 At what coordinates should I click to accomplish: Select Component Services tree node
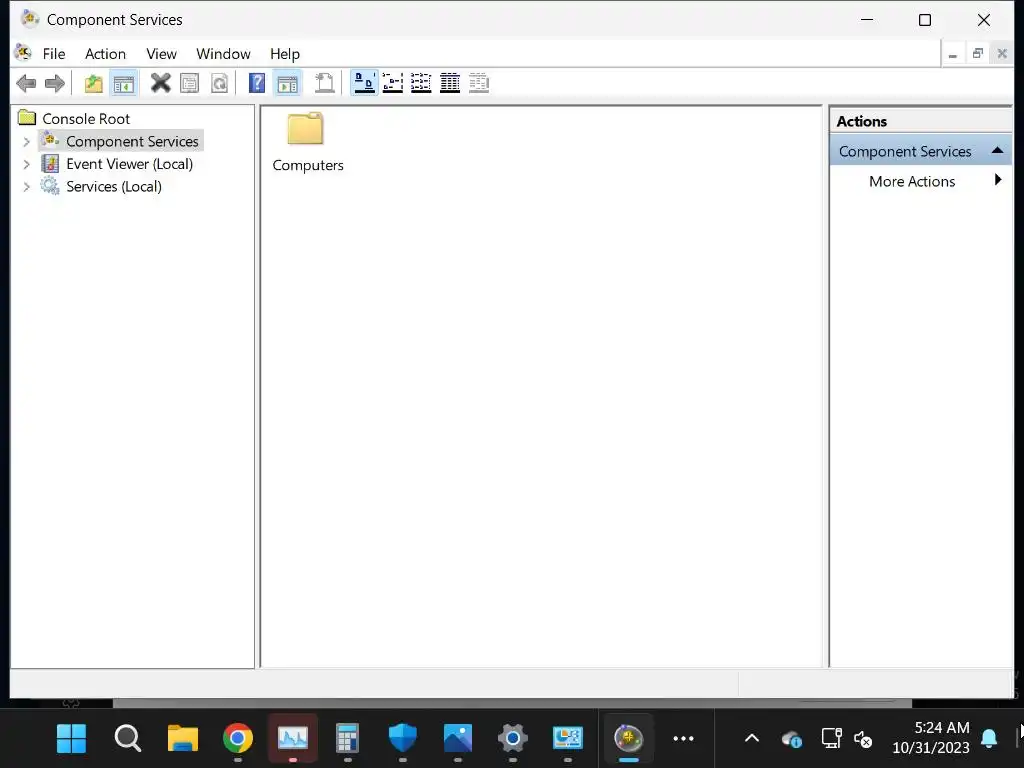[132, 141]
